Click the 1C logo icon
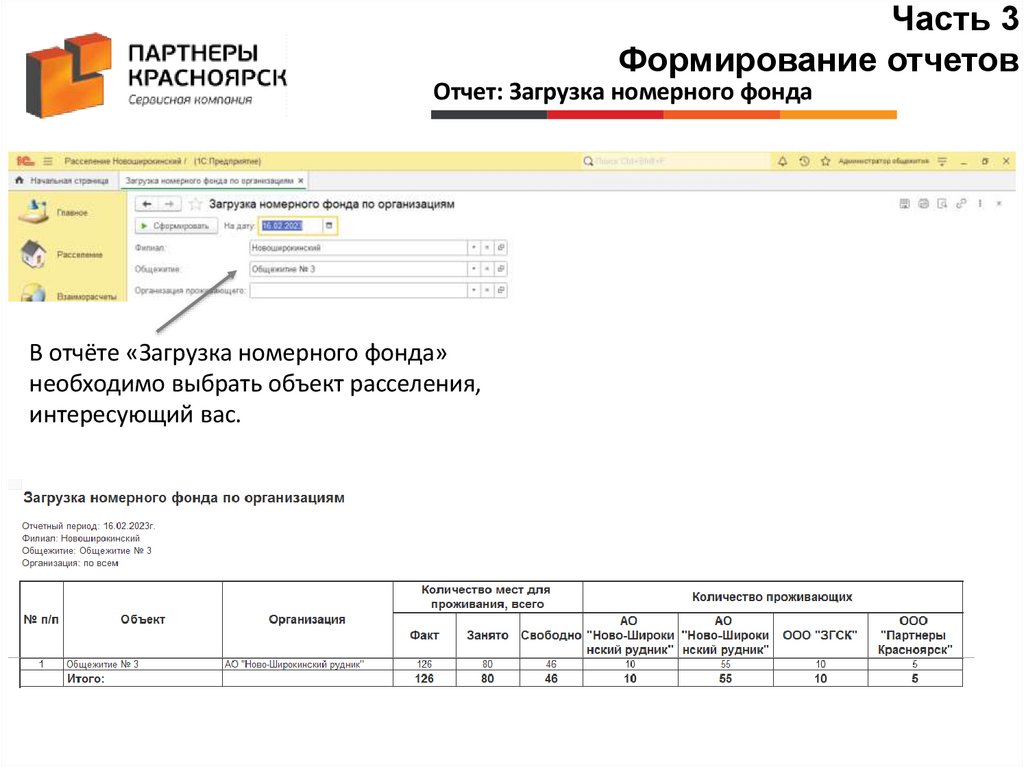Screen dimensions: 1024x767 [x=25, y=161]
